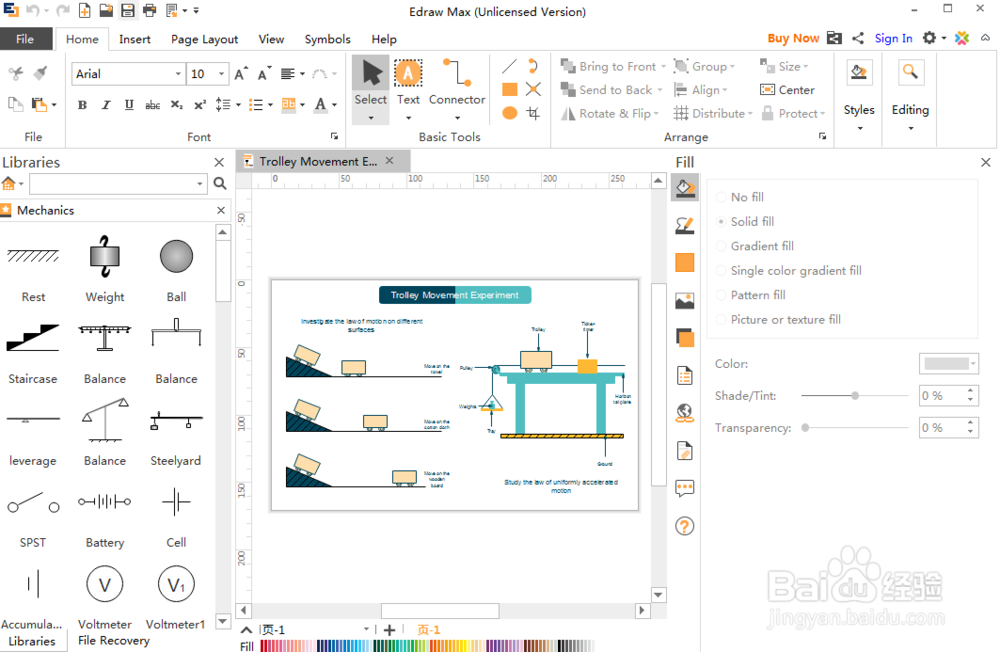Close the Trolley Movement document tab
Viewport: 1000px width, 652px height.
390,161
